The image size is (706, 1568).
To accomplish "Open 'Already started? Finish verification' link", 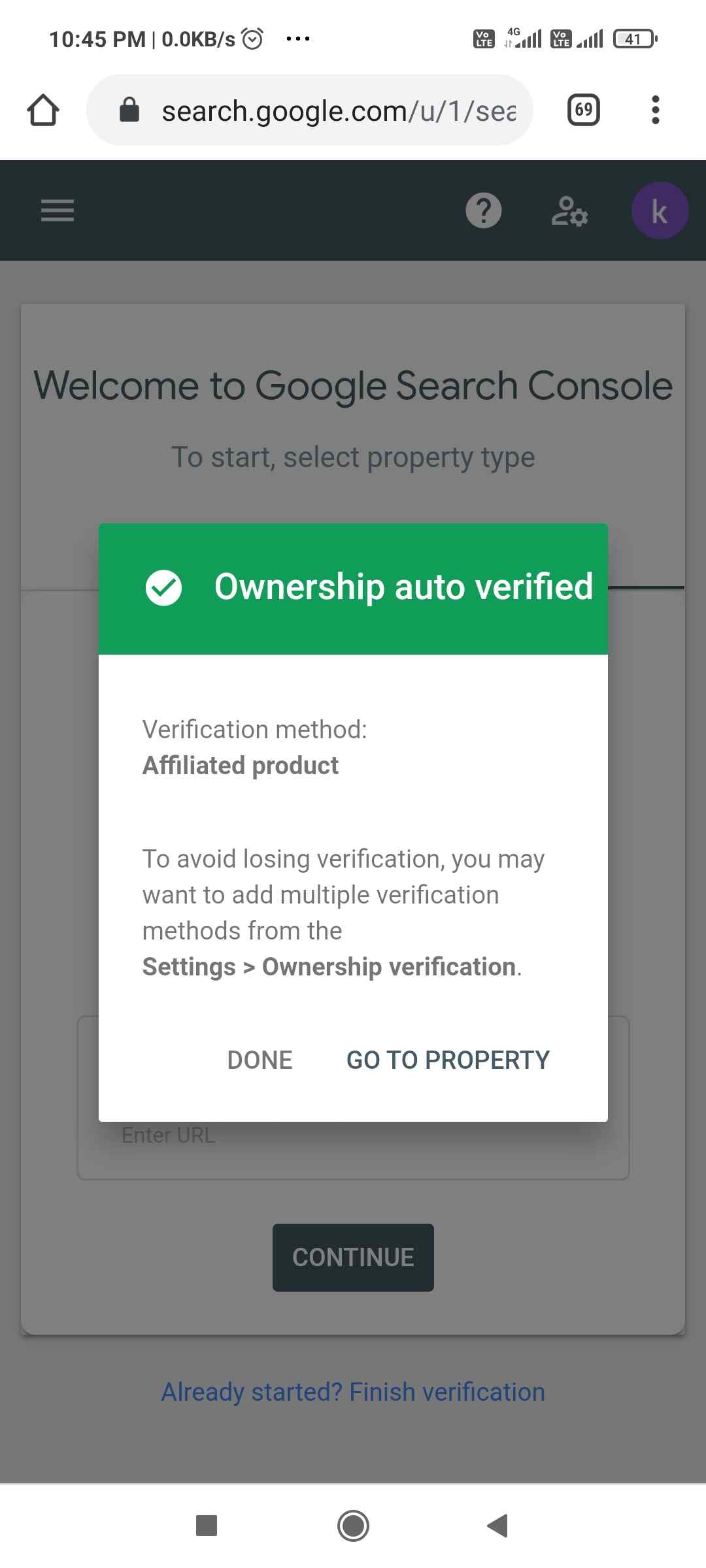I will (x=353, y=1392).
